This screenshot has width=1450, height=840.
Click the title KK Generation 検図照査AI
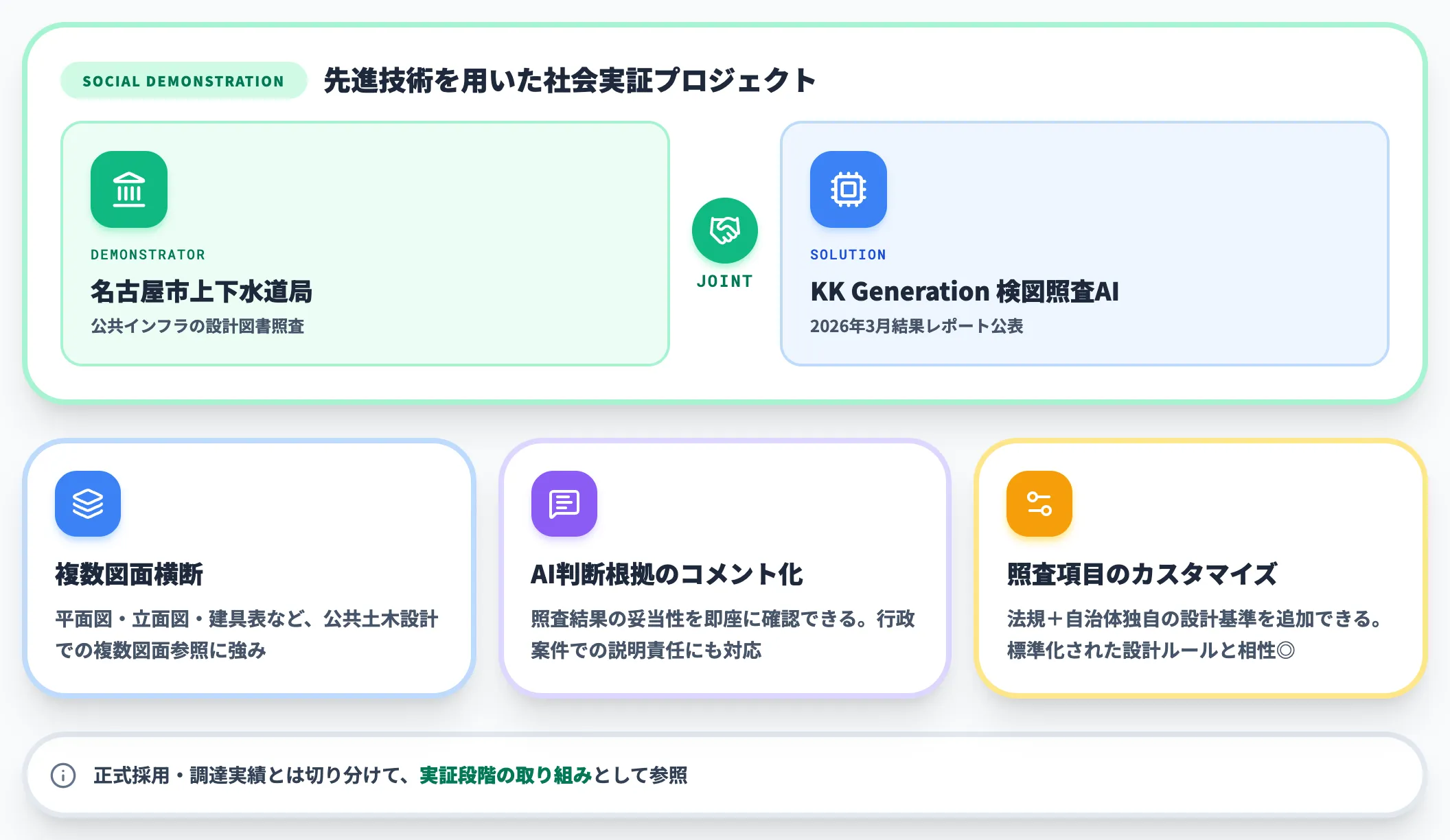click(x=965, y=292)
